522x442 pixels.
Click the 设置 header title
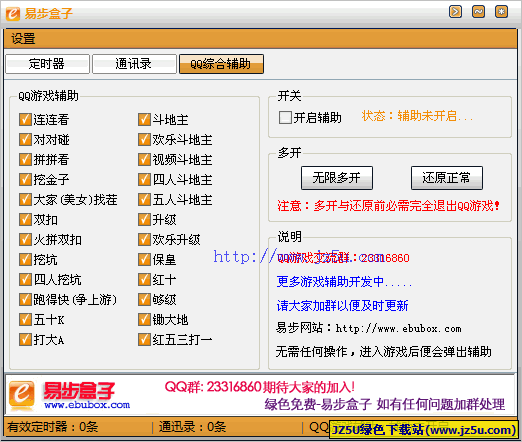point(23,38)
